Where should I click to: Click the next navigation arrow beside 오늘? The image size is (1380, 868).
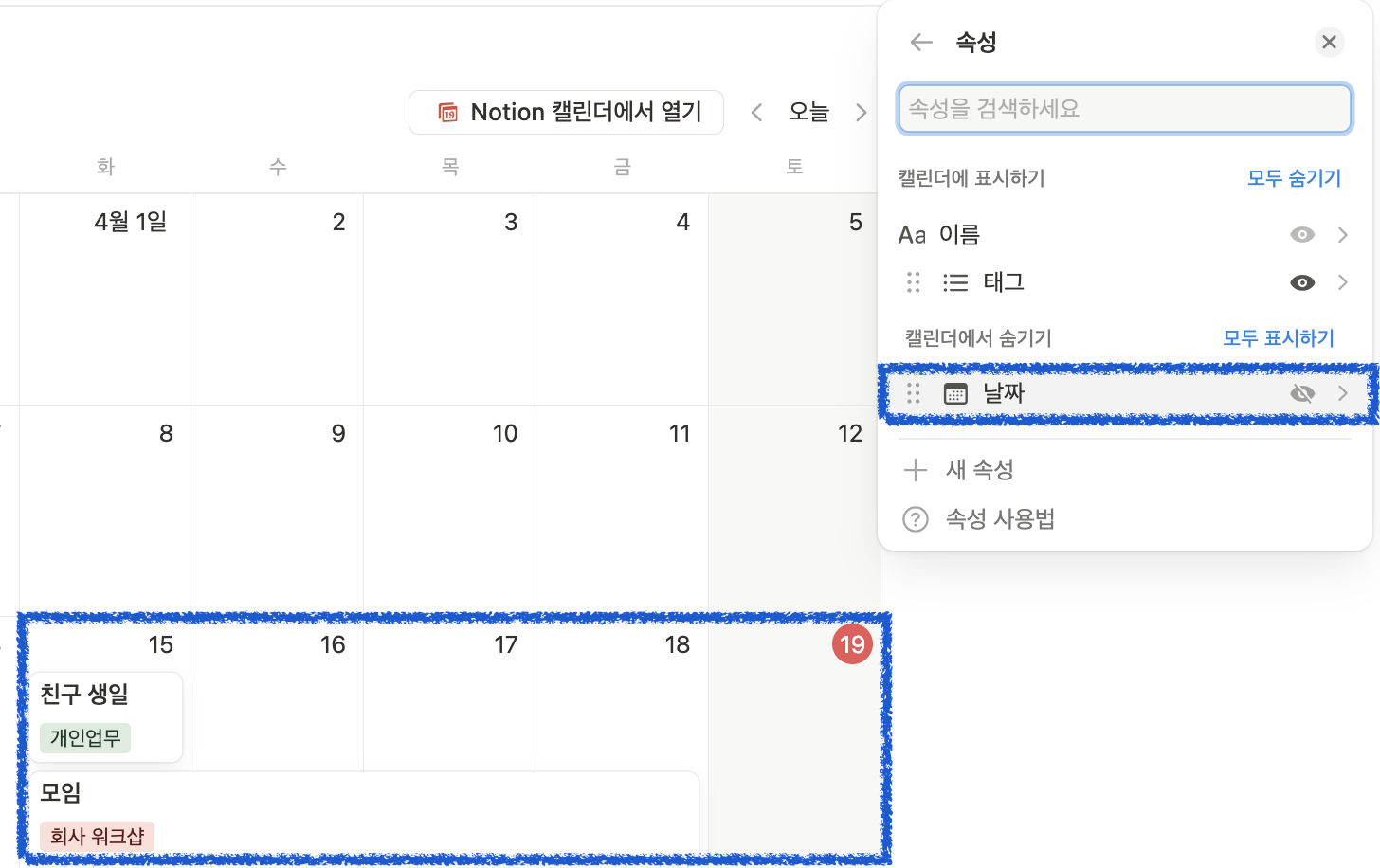tap(861, 112)
